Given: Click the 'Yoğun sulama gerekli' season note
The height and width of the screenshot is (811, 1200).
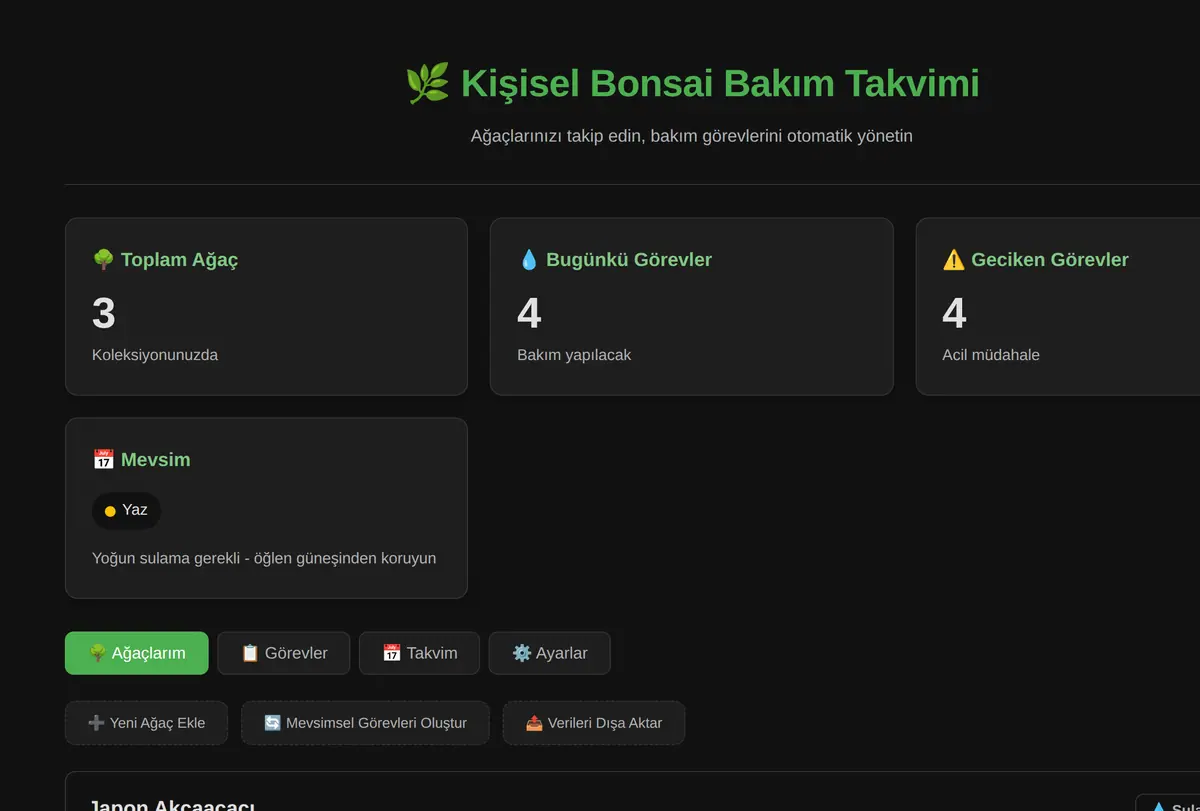Looking at the screenshot, I should click(264, 558).
